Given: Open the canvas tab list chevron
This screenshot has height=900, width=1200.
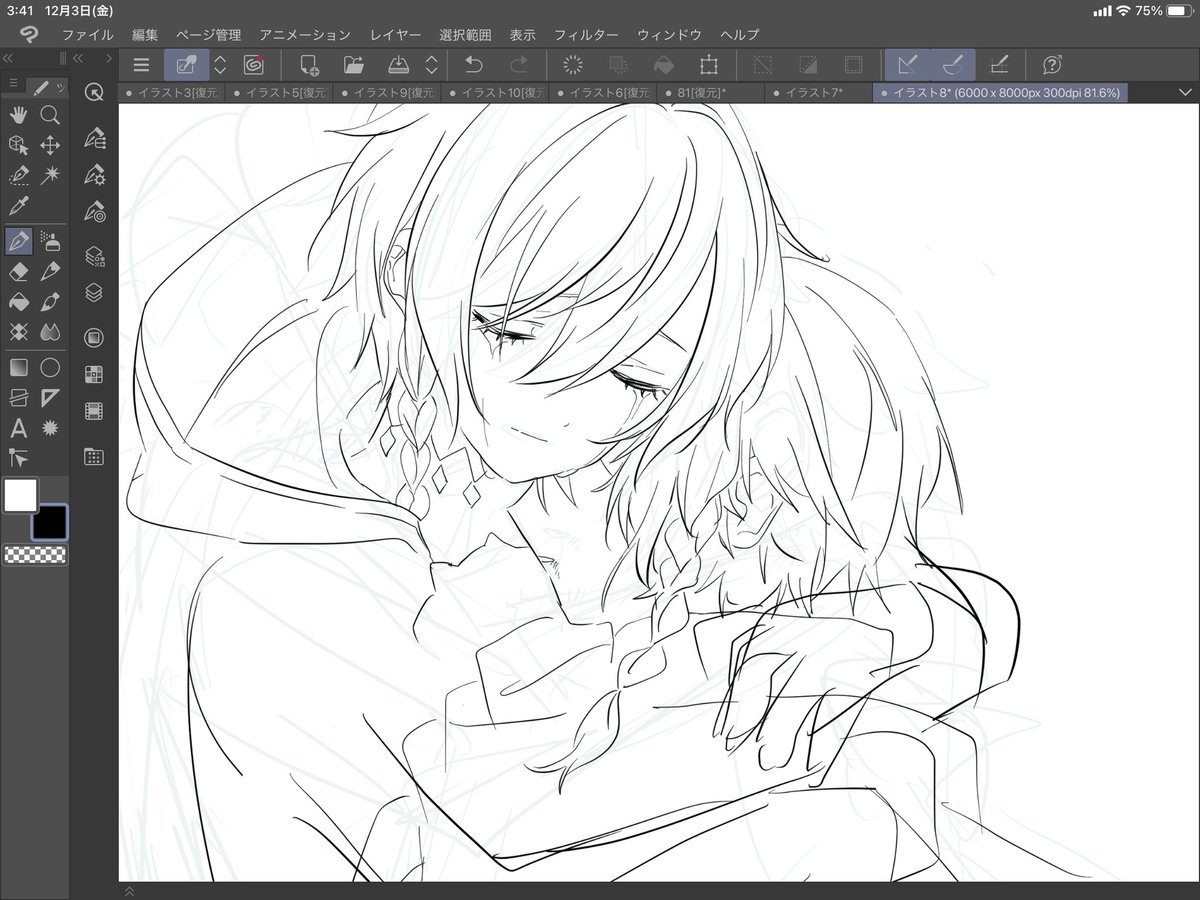Looking at the screenshot, I should click(1185, 92).
